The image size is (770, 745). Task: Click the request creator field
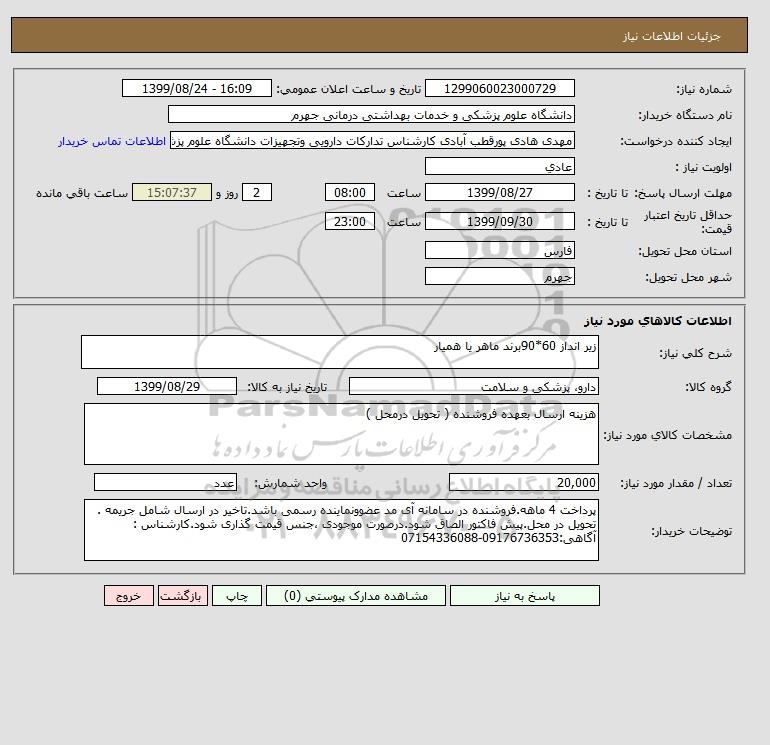pos(372,140)
